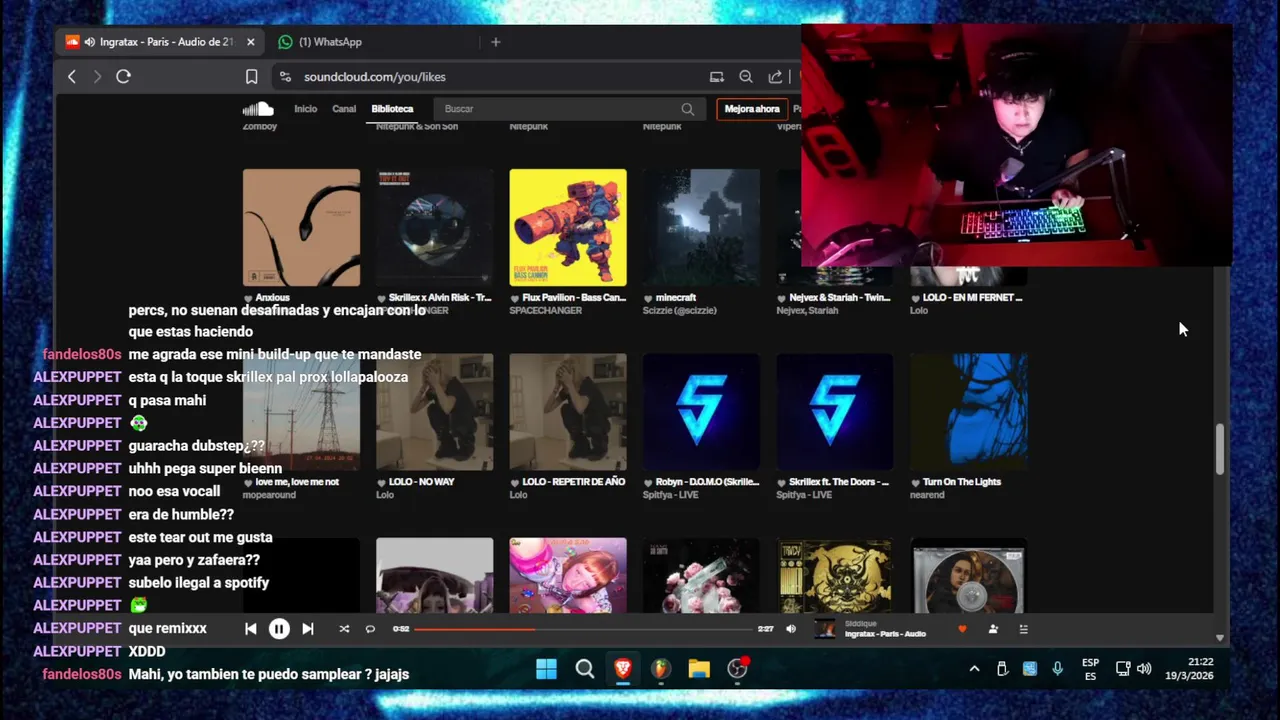Click the player volume speaker icon

click(791, 629)
